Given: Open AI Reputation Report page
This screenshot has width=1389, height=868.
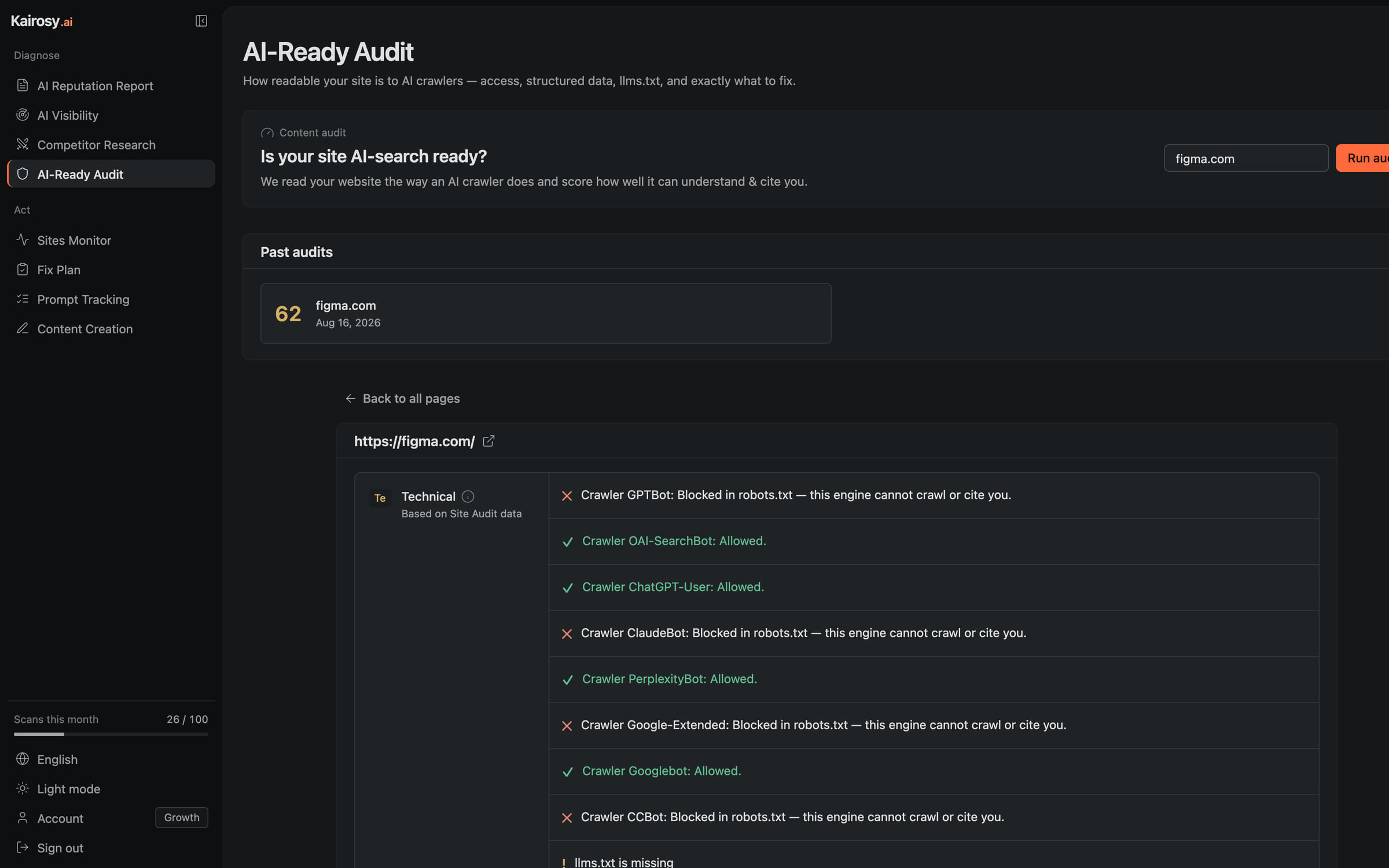Looking at the screenshot, I should tap(111, 86).
